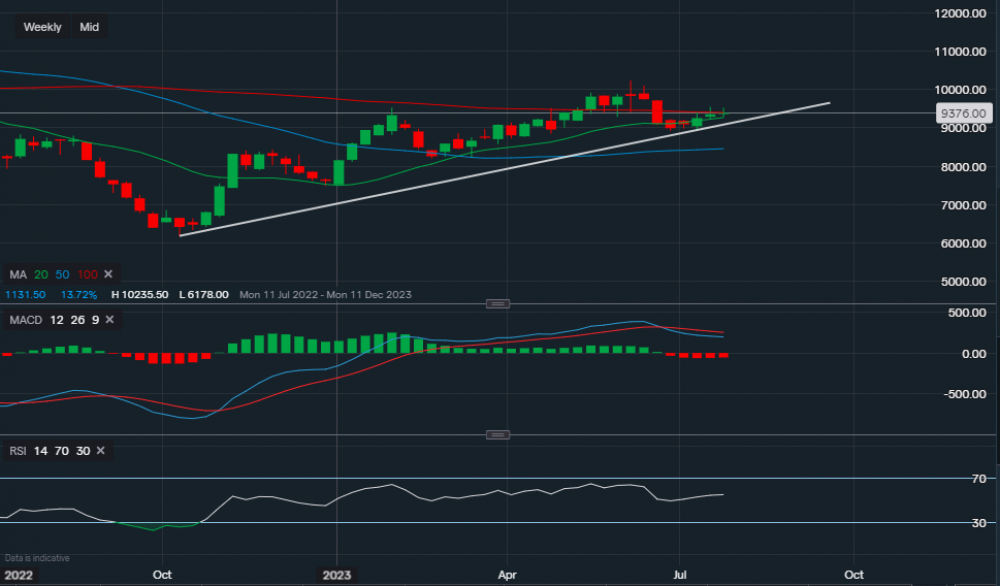Toggle the green 20-period moving average setting
The image size is (1000, 586).
click(40, 273)
